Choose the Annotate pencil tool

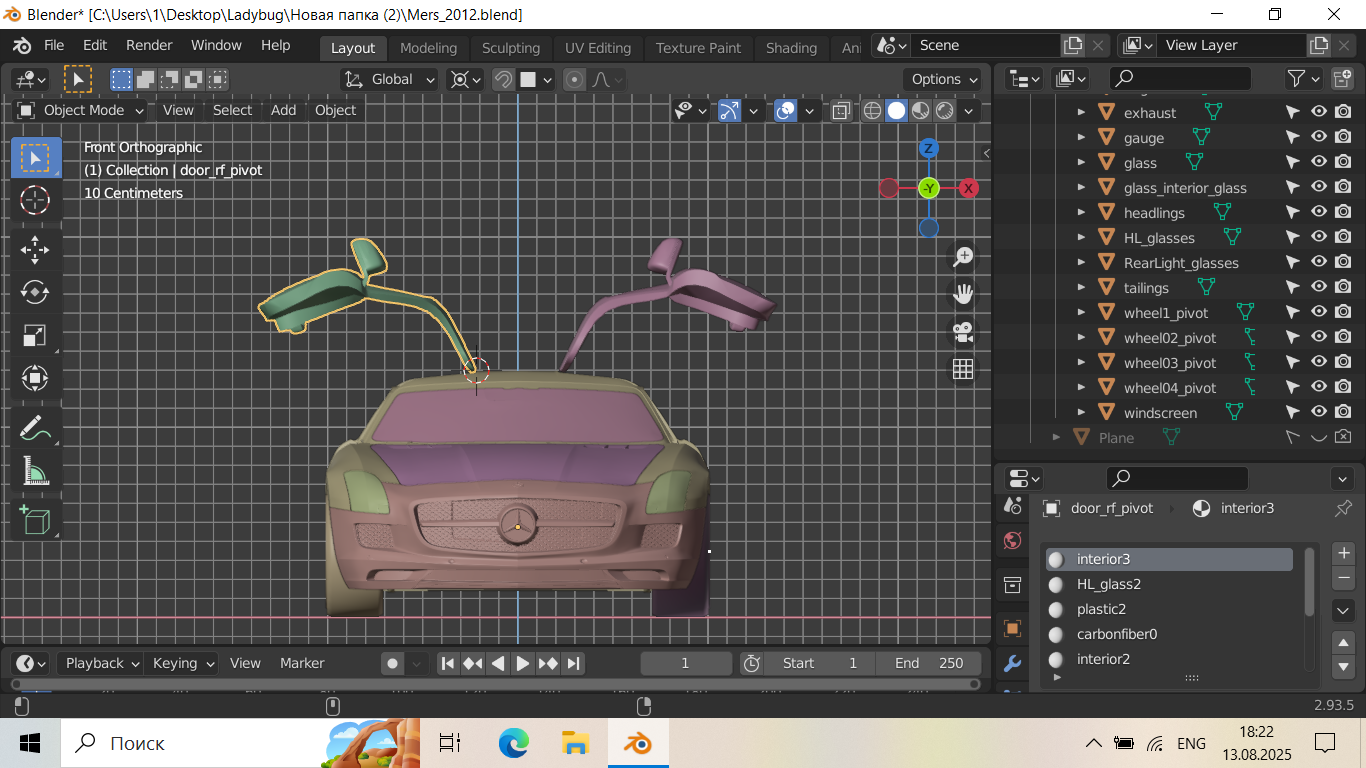35,428
